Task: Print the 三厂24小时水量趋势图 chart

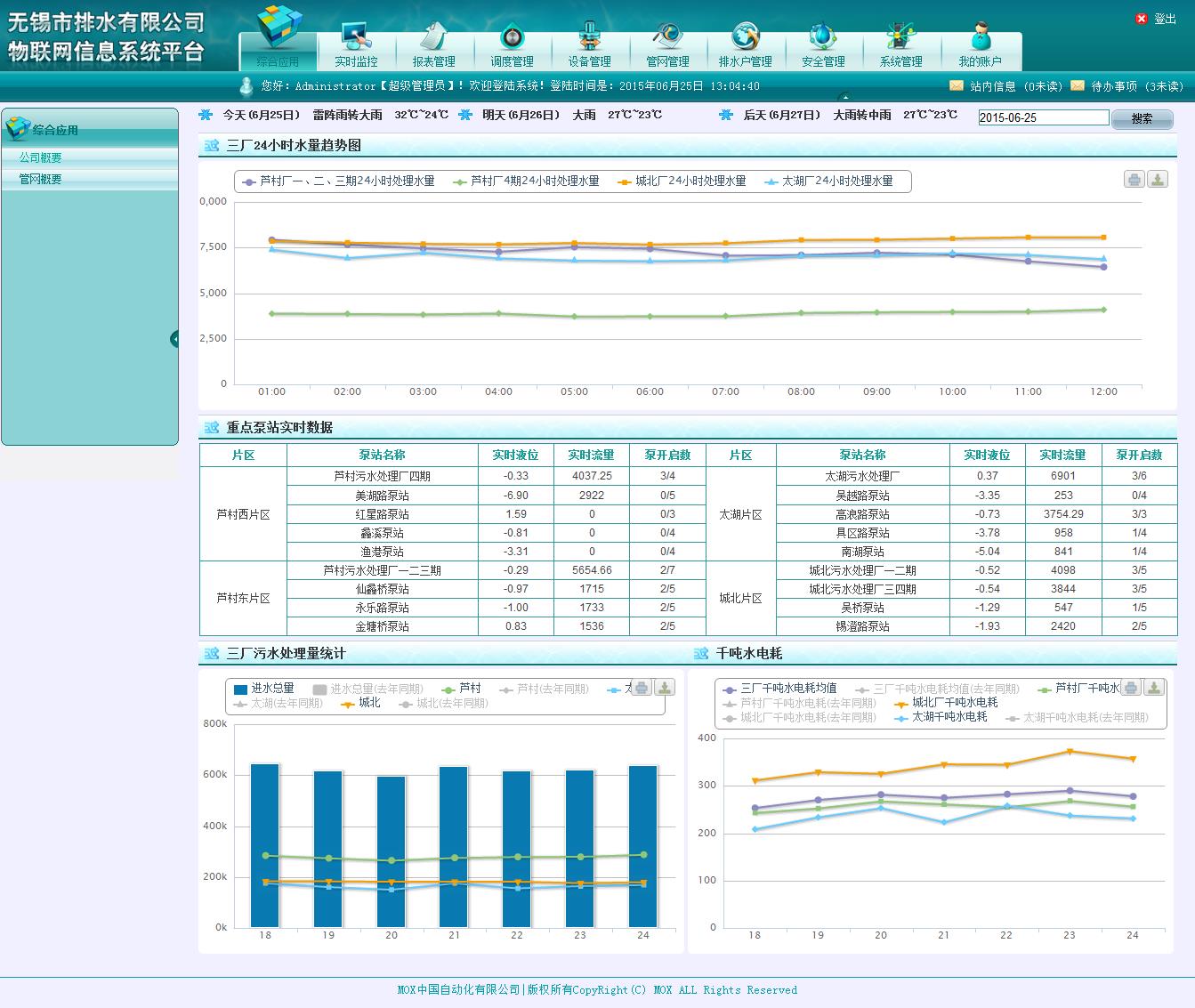Action: click(1134, 180)
